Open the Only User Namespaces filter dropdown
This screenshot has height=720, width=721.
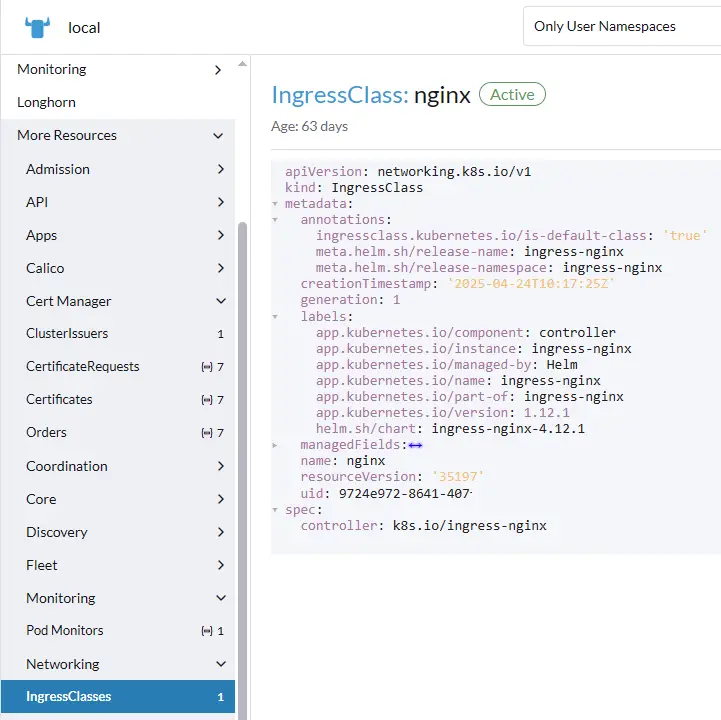622,26
